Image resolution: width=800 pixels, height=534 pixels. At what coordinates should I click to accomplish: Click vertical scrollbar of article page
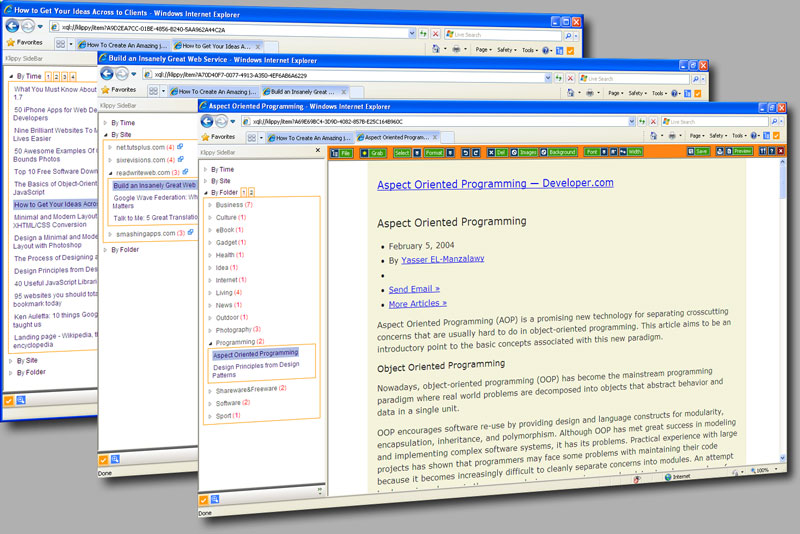783,310
